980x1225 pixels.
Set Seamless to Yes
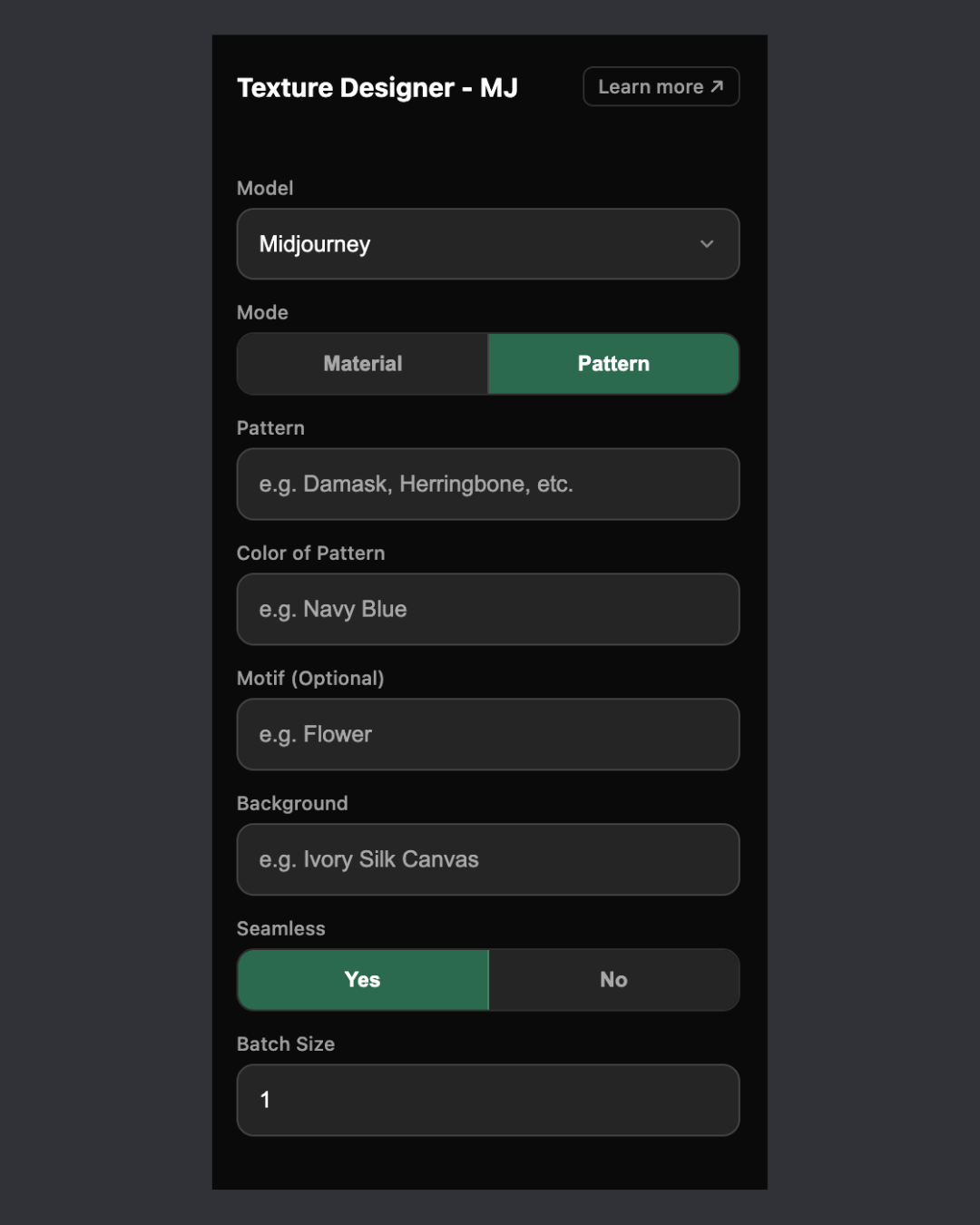(x=363, y=980)
